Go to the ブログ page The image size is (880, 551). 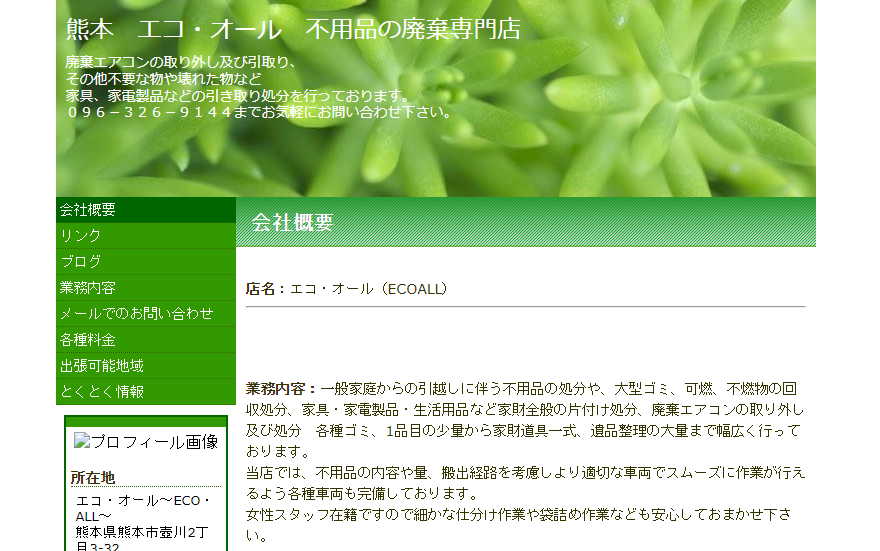[145, 261]
